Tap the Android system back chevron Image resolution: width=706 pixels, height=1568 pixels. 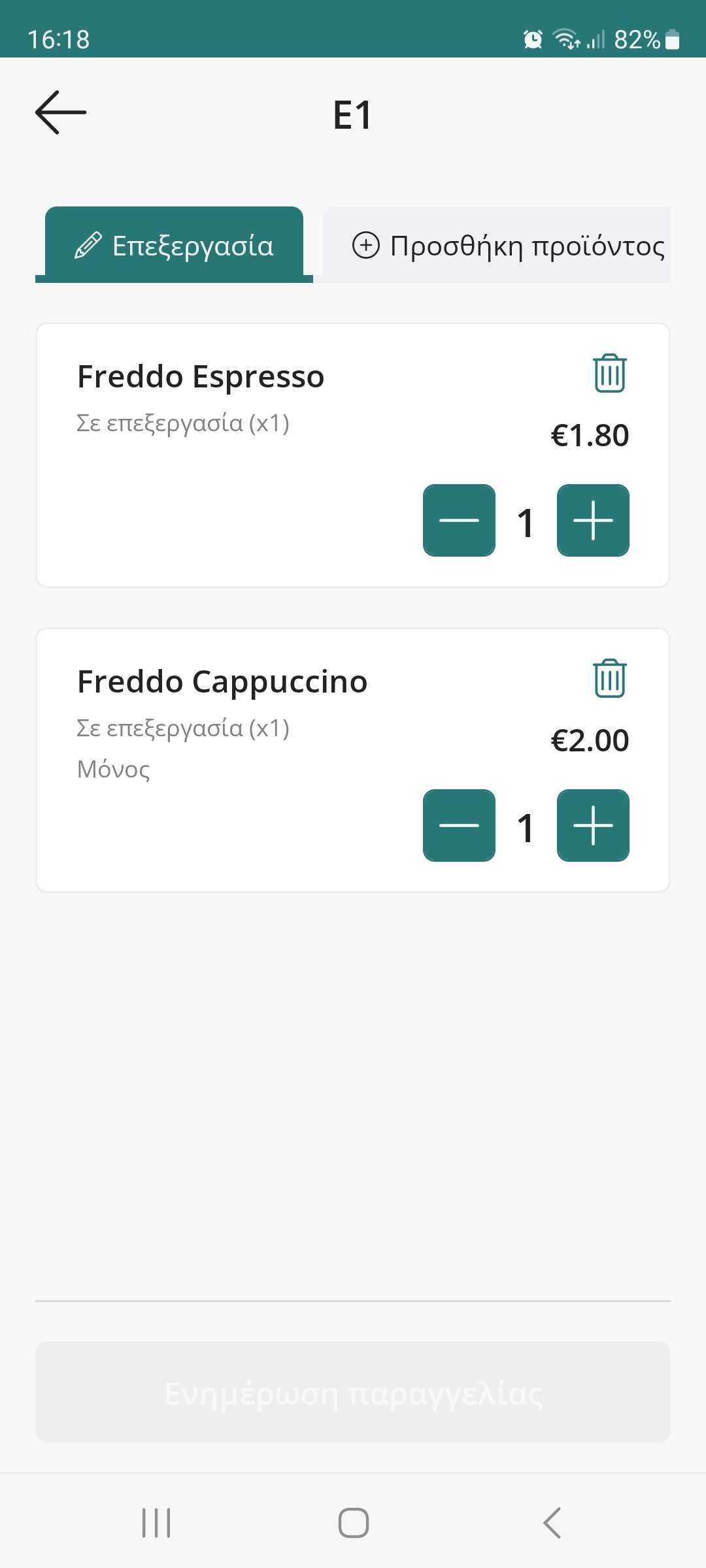552,1523
